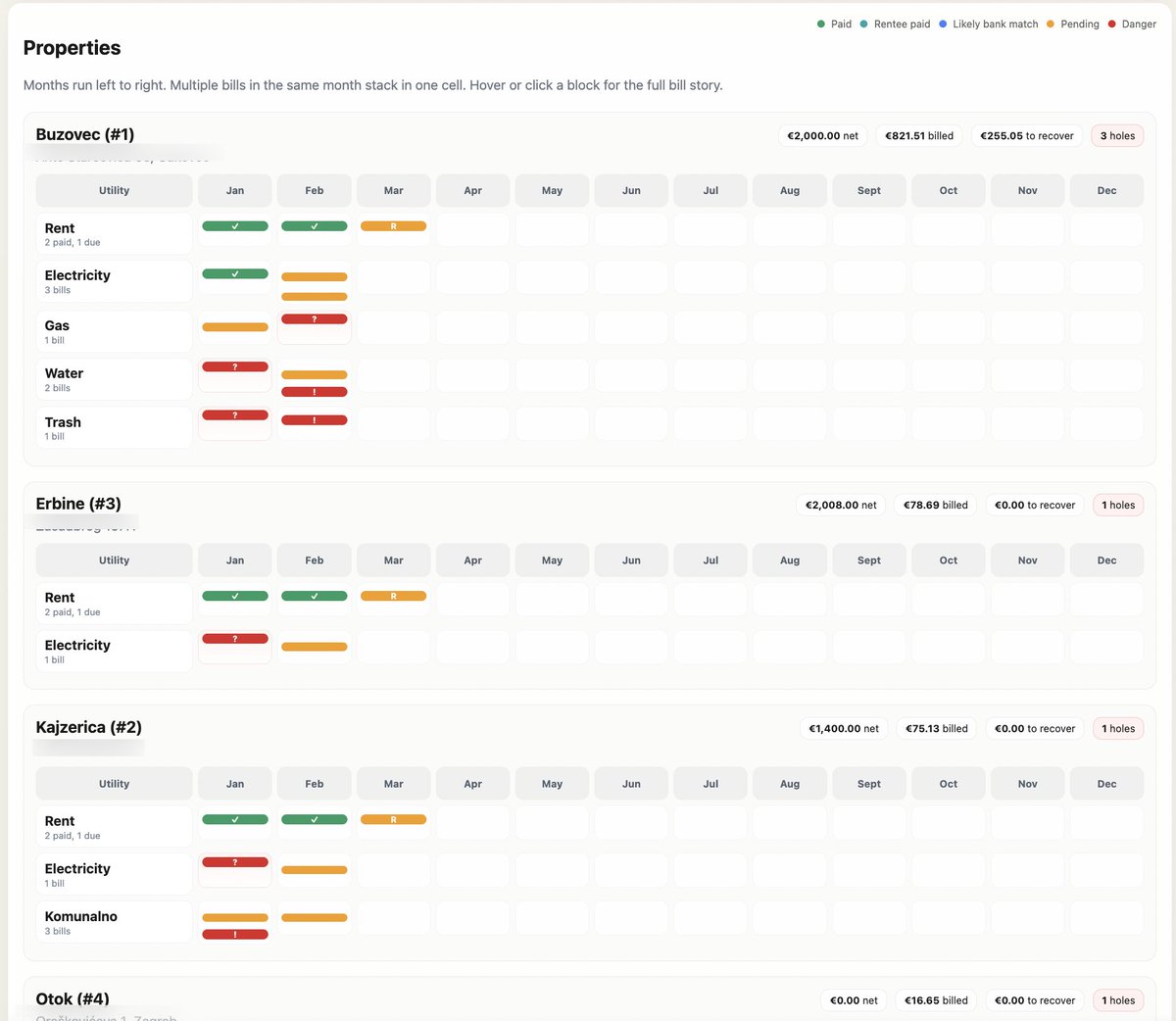Open Buzovec Gas January pending block

click(x=235, y=327)
